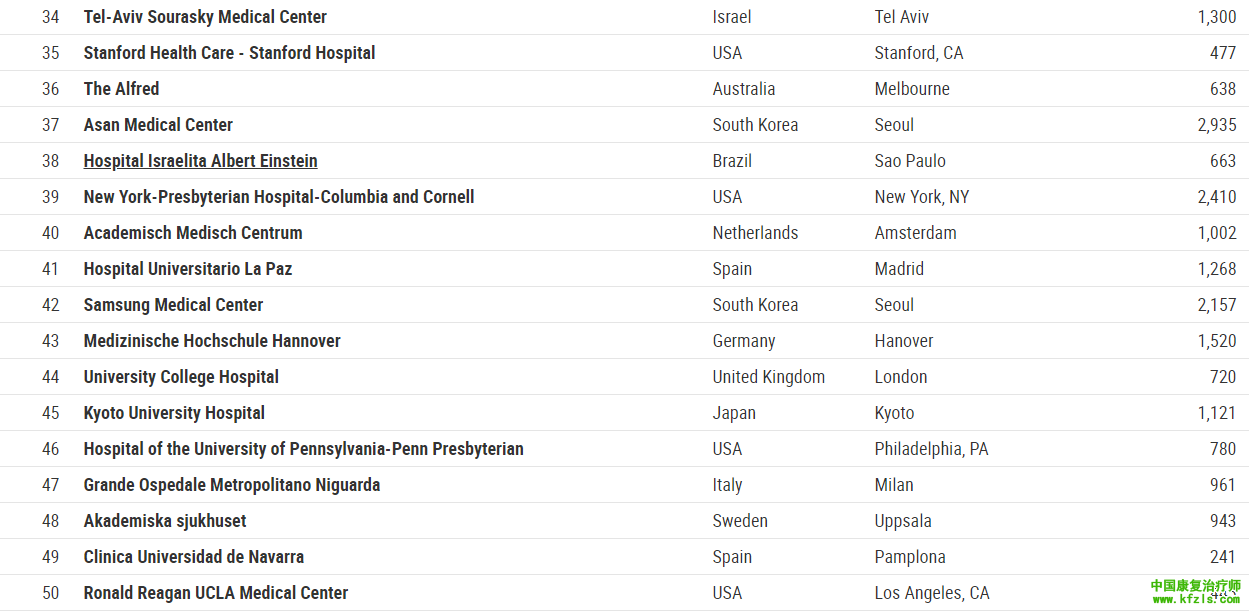Select Academisch Medisch Centrum entry

click(193, 233)
